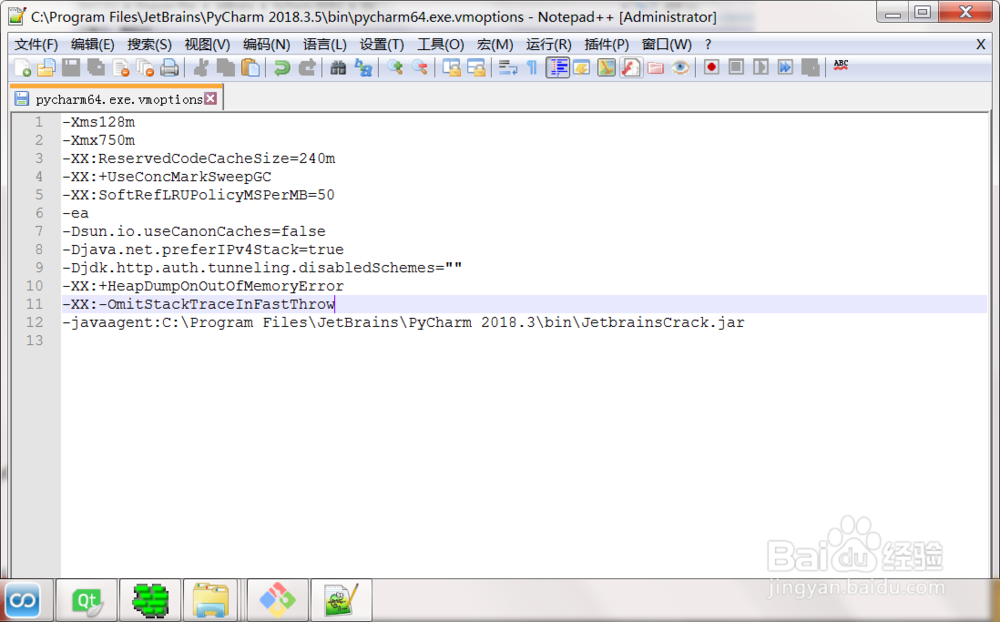Cut selection using the scissors icon
1000x622 pixels.
point(201,67)
